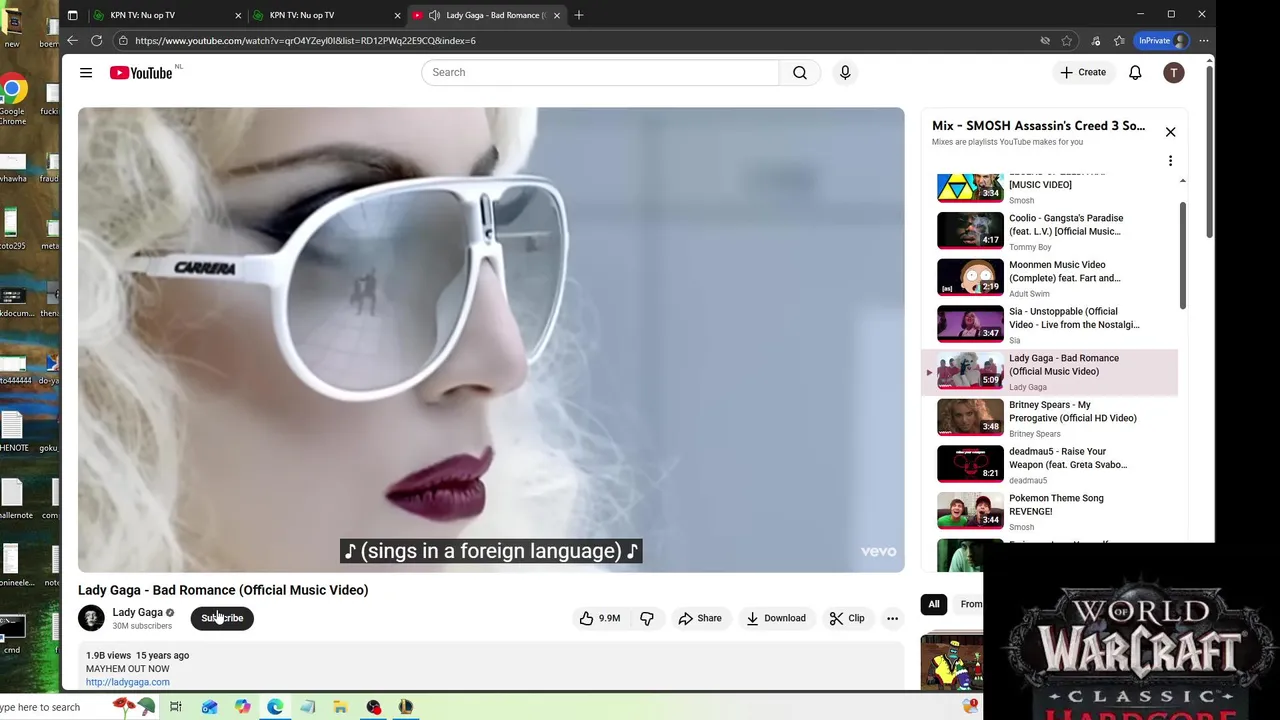Open the Mix playlist three-dot options menu
This screenshot has width=1280, height=720.
pos(1170,161)
